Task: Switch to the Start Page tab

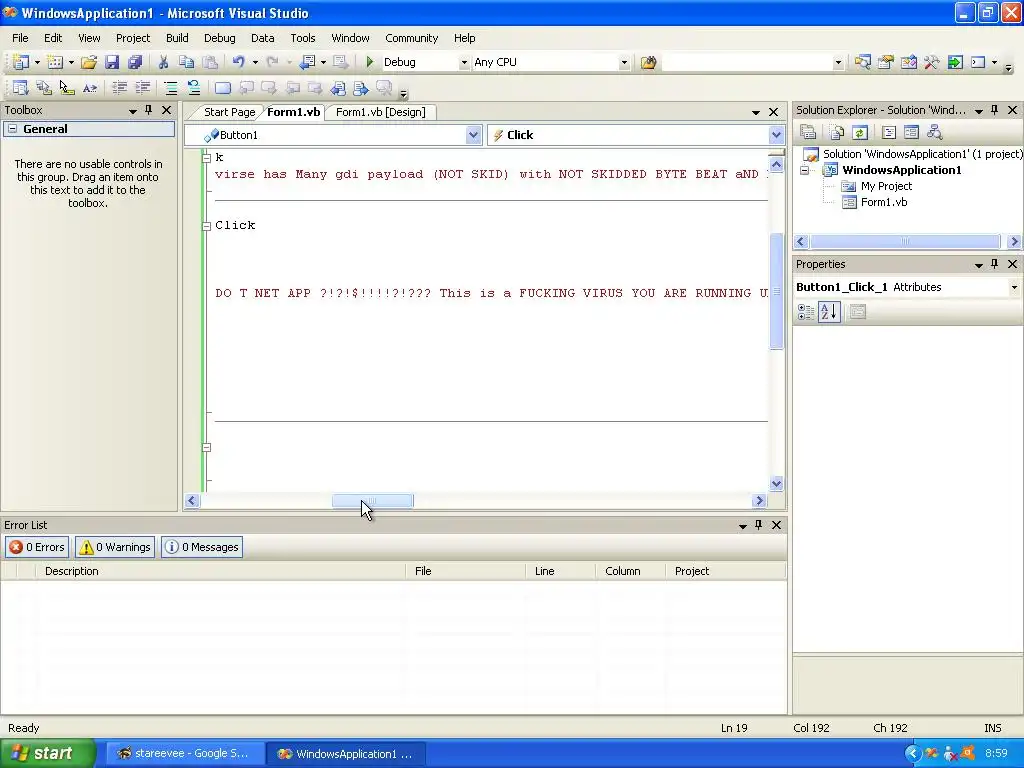Action: click(229, 112)
